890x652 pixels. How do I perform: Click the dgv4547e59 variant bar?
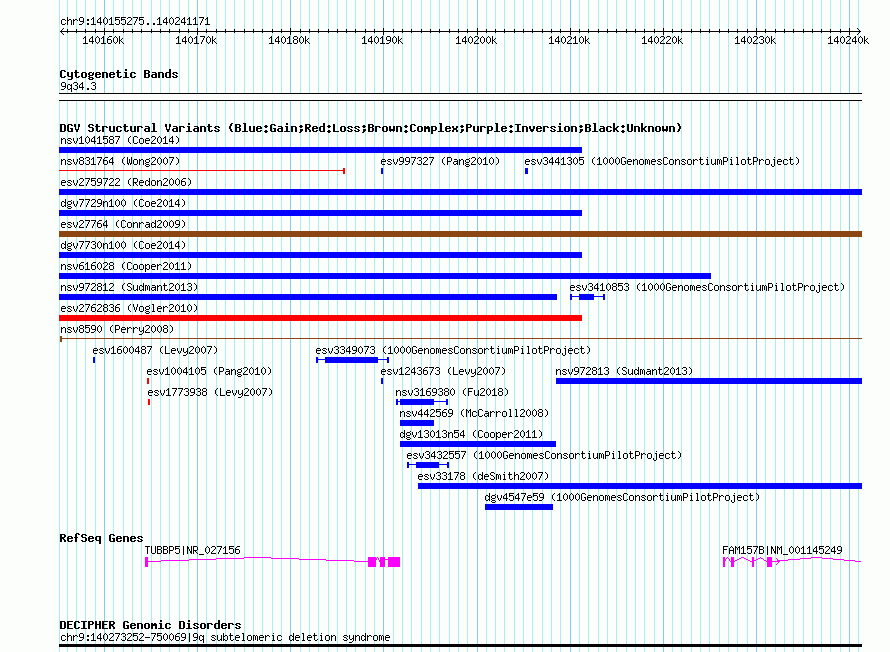519,507
